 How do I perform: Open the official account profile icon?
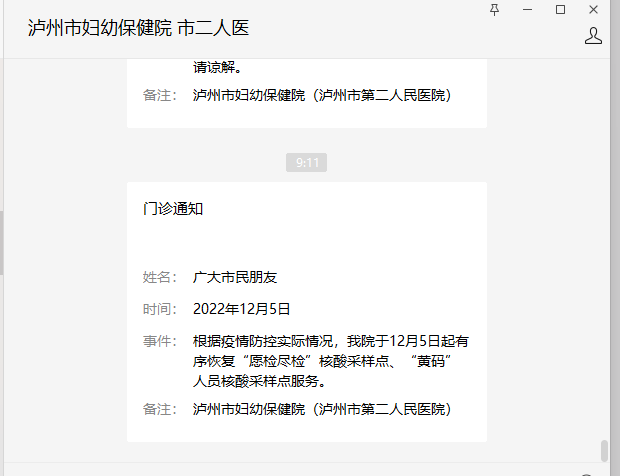[593, 36]
